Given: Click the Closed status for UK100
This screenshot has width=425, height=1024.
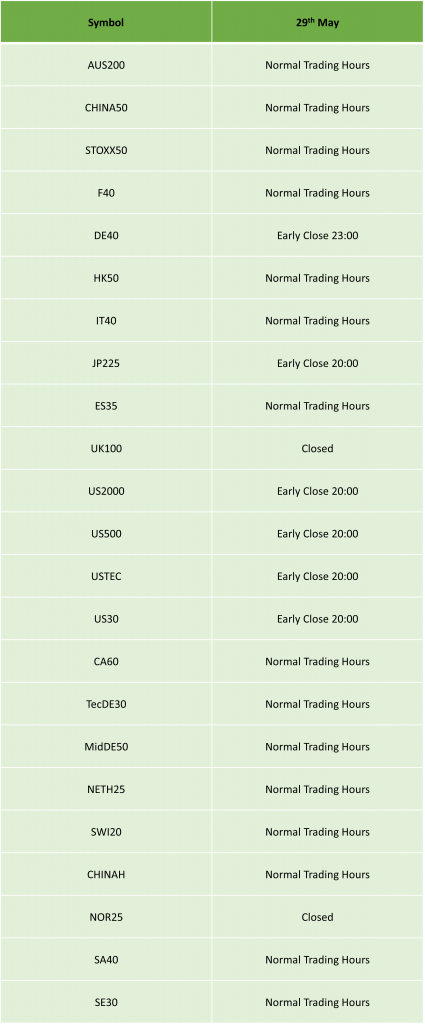Looking at the screenshot, I should tap(317, 449).
